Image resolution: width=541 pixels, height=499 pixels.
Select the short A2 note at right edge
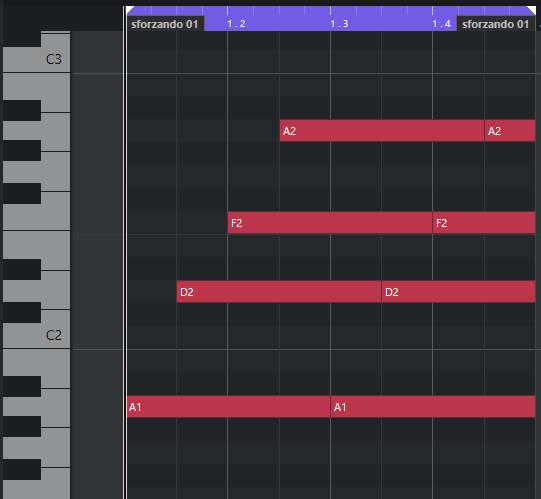point(510,130)
